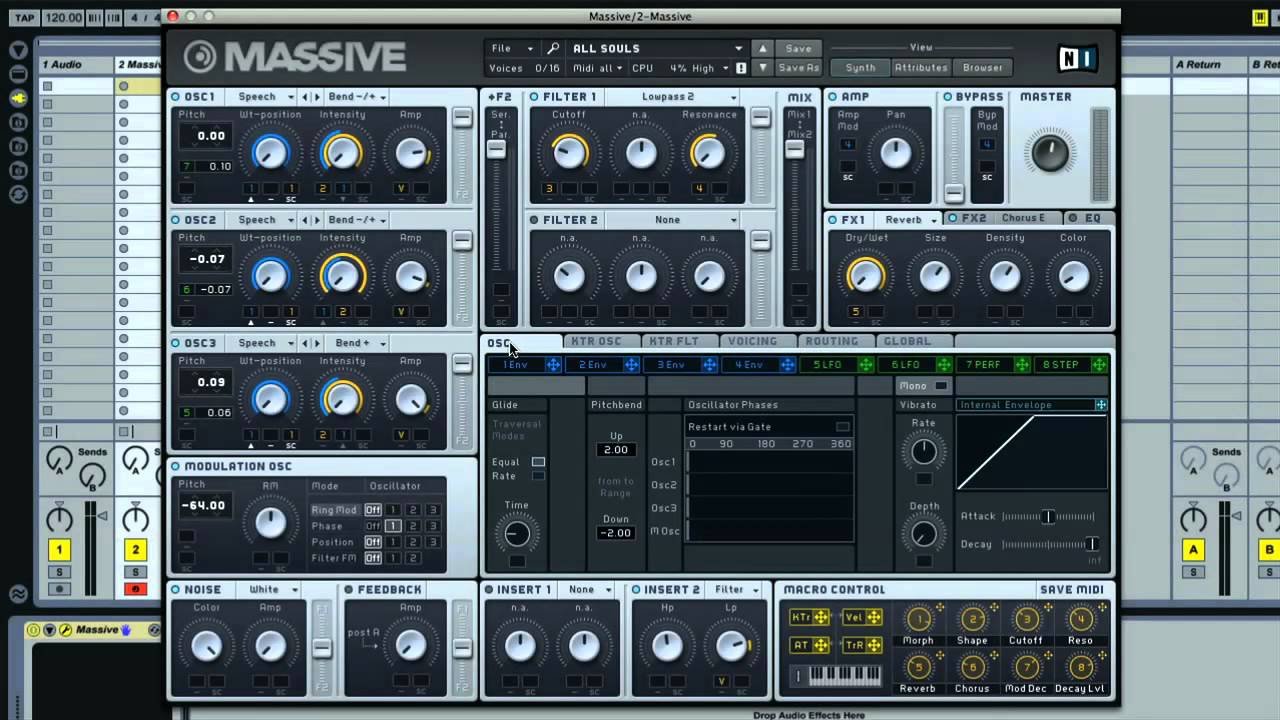Load the next preset with down arrow
Viewport: 1280px width, 720px height.
point(763,68)
